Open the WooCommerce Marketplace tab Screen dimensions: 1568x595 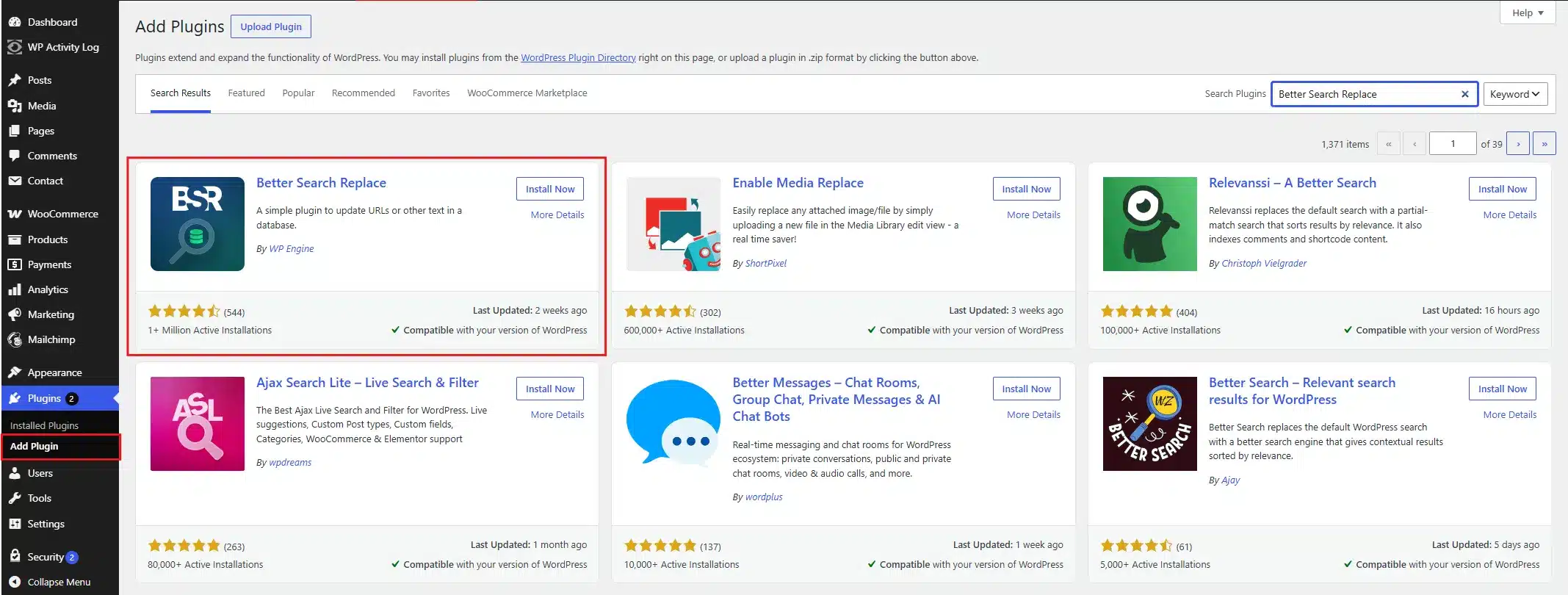[x=527, y=93]
